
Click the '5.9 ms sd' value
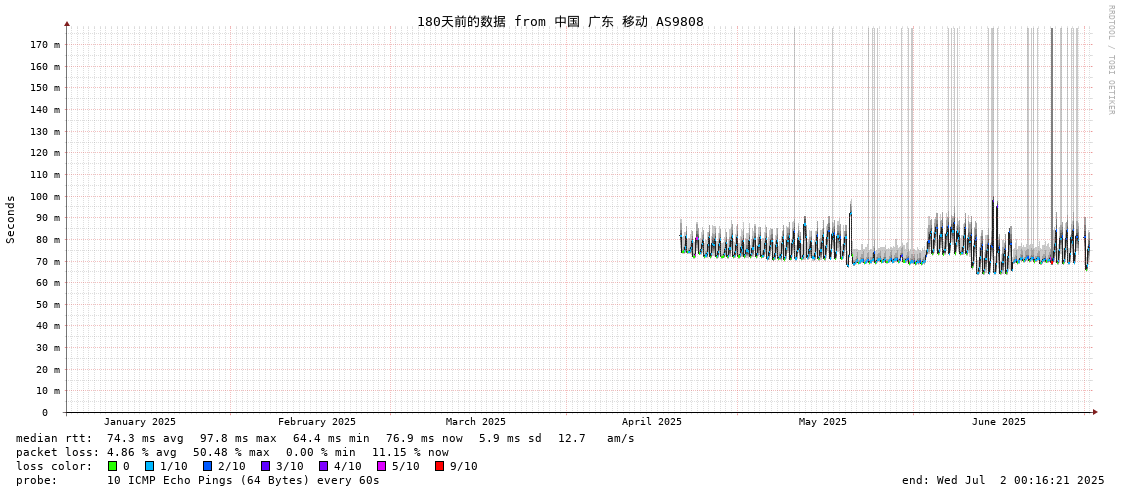(x=511, y=438)
